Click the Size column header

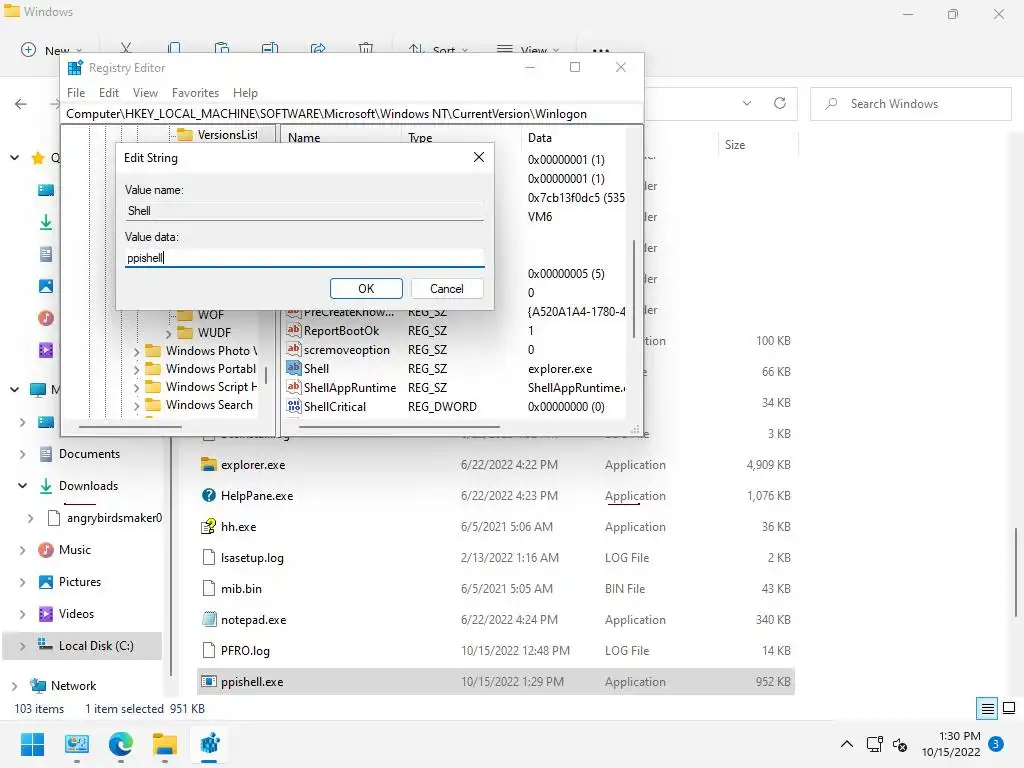coord(735,145)
